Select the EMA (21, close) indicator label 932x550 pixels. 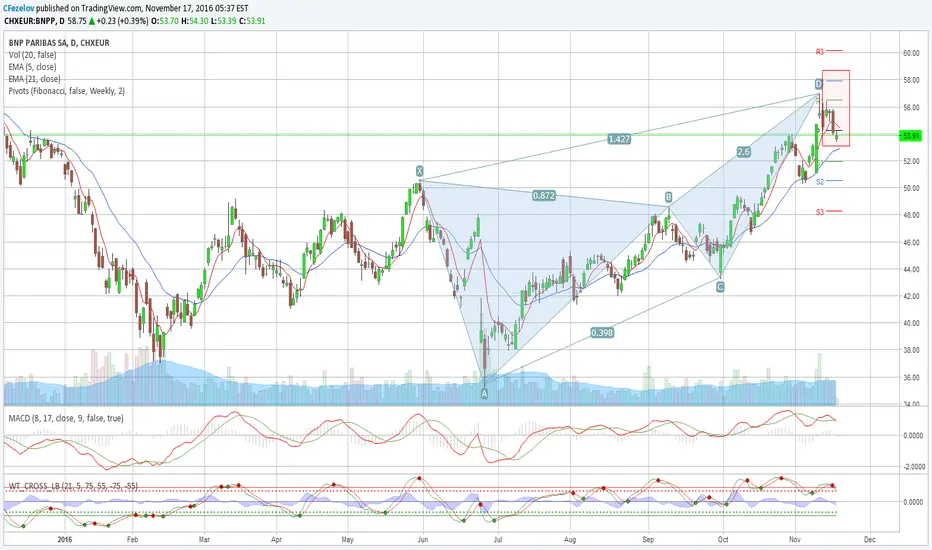click(34, 78)
